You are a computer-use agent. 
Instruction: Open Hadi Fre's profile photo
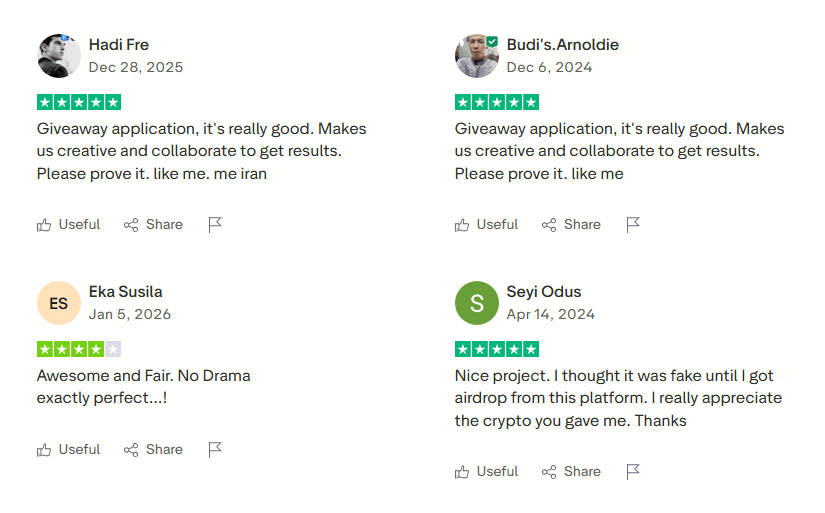pyautogui.click(x=59, y=56)
